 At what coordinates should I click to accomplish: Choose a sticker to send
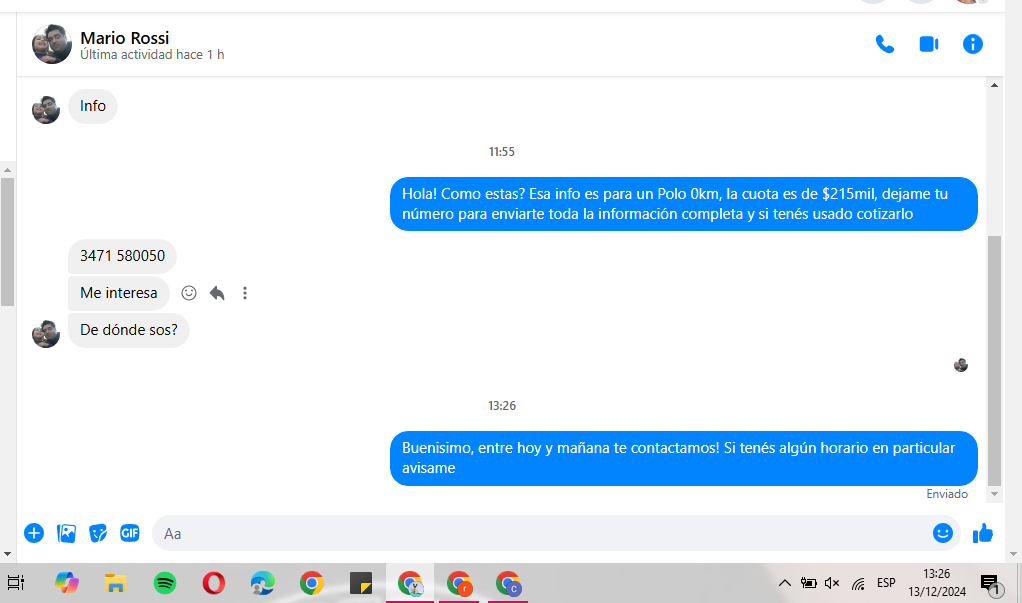[98, 533]
